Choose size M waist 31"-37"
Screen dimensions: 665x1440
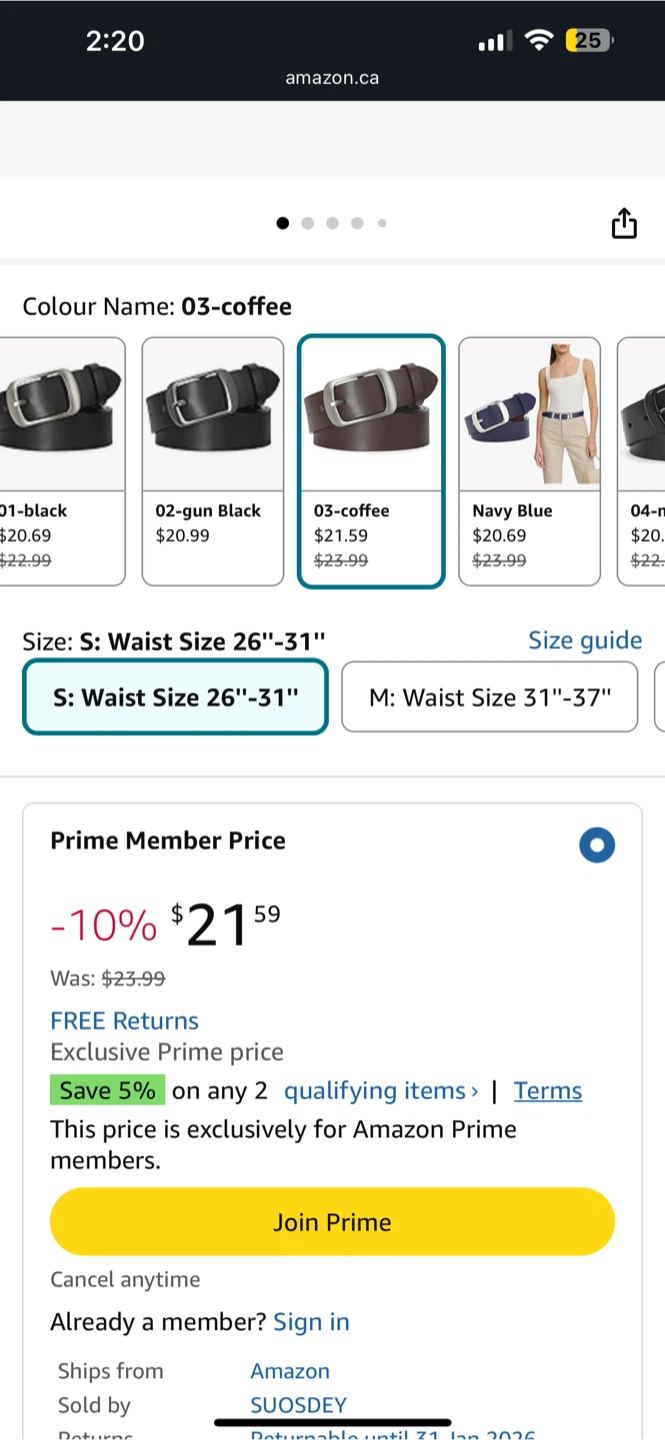(x=489, y=697)
